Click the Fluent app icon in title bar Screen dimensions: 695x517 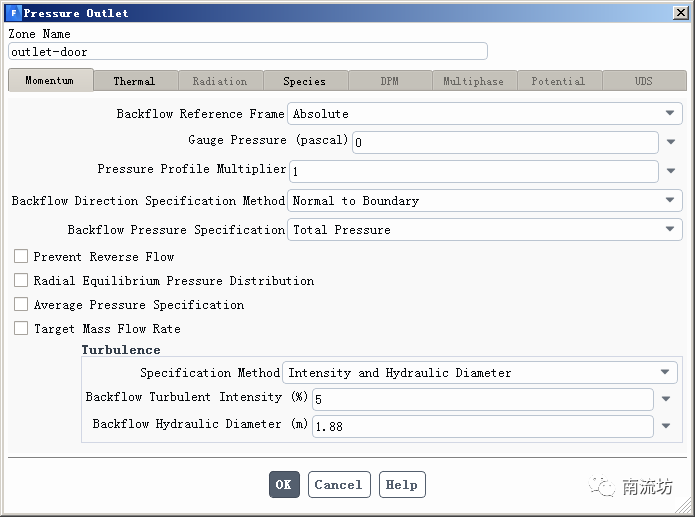tap(13, 13)
